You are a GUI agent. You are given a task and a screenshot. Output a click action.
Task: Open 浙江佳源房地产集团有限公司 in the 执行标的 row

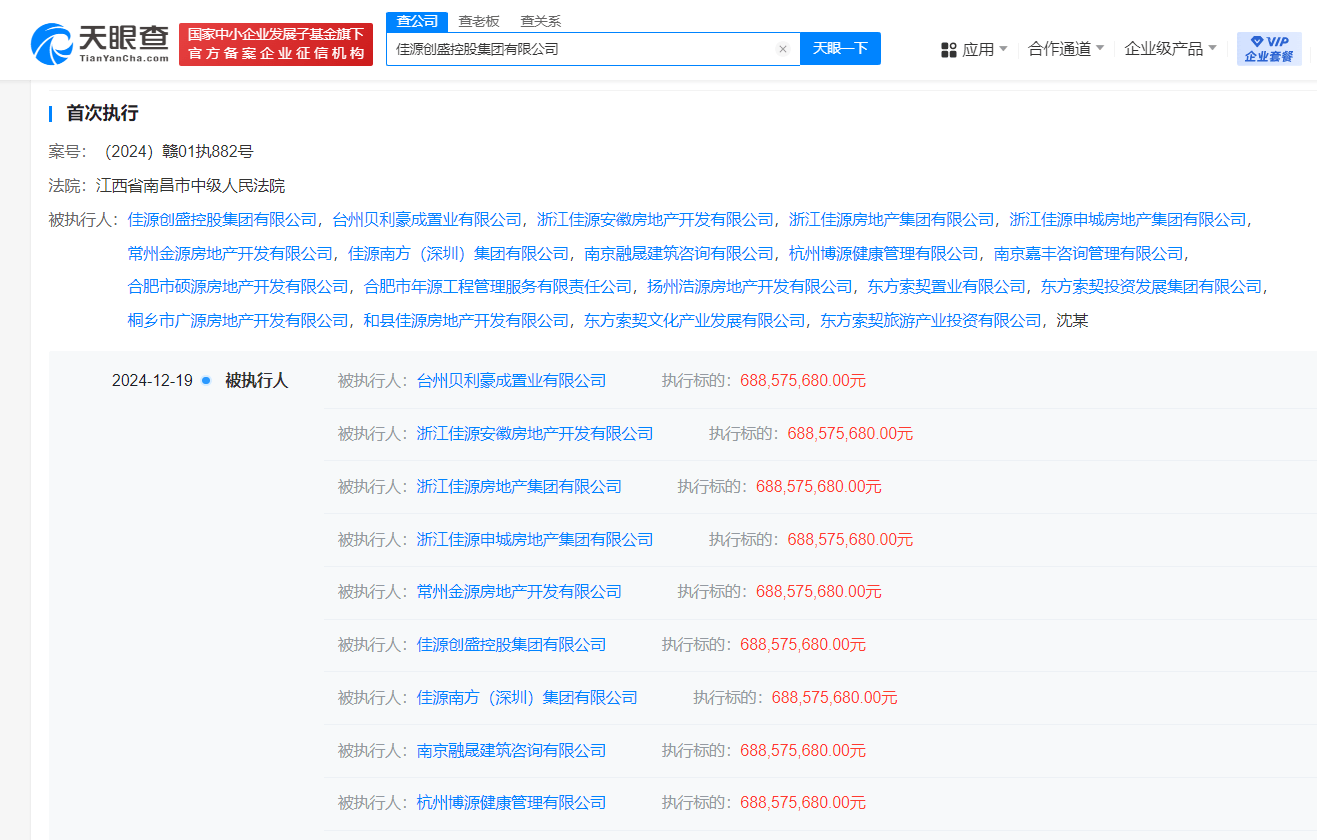pyautogui.click(x=519, y=486)
